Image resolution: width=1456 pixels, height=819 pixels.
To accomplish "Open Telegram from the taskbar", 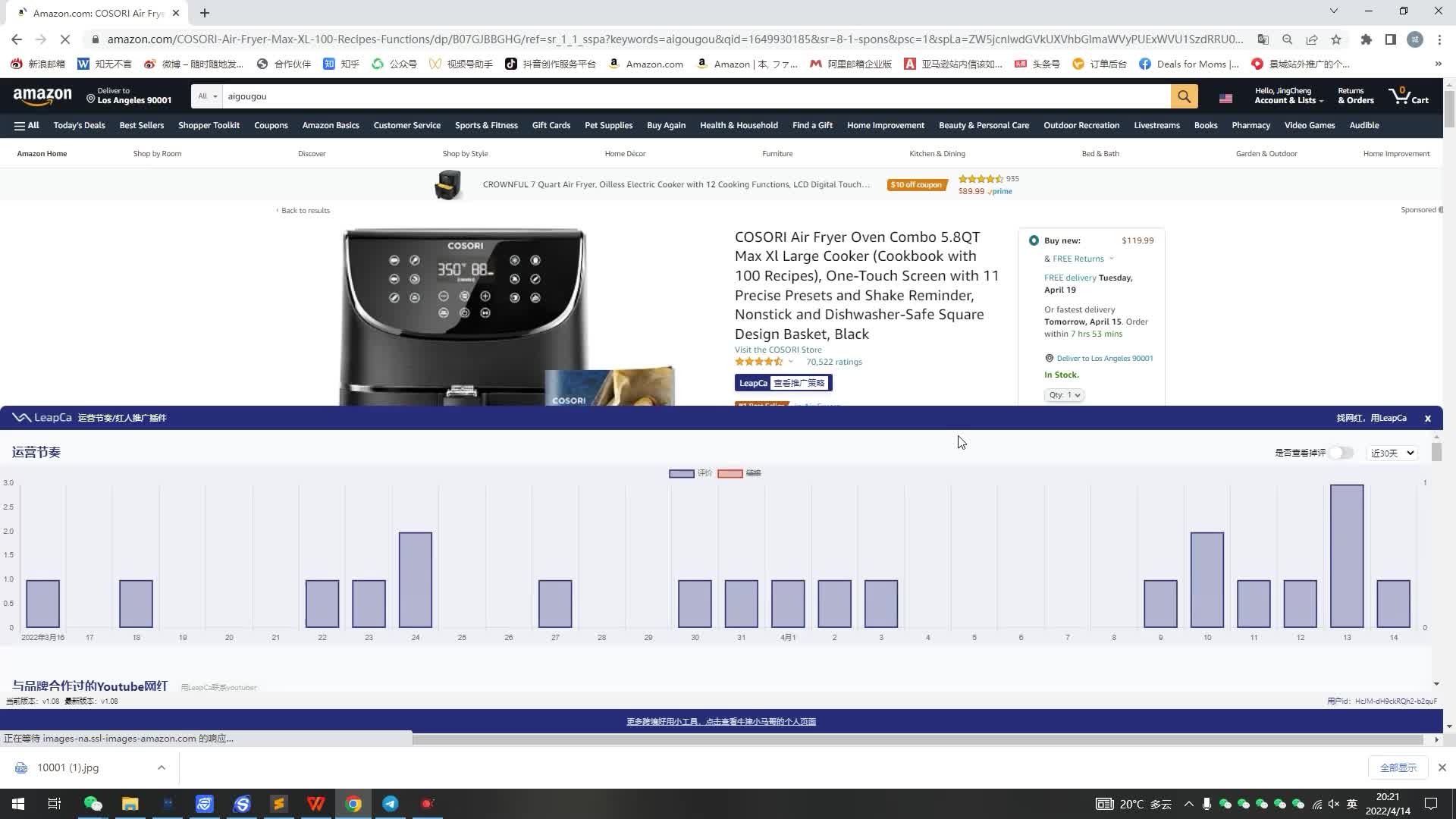I will click(x=391, y=804).
